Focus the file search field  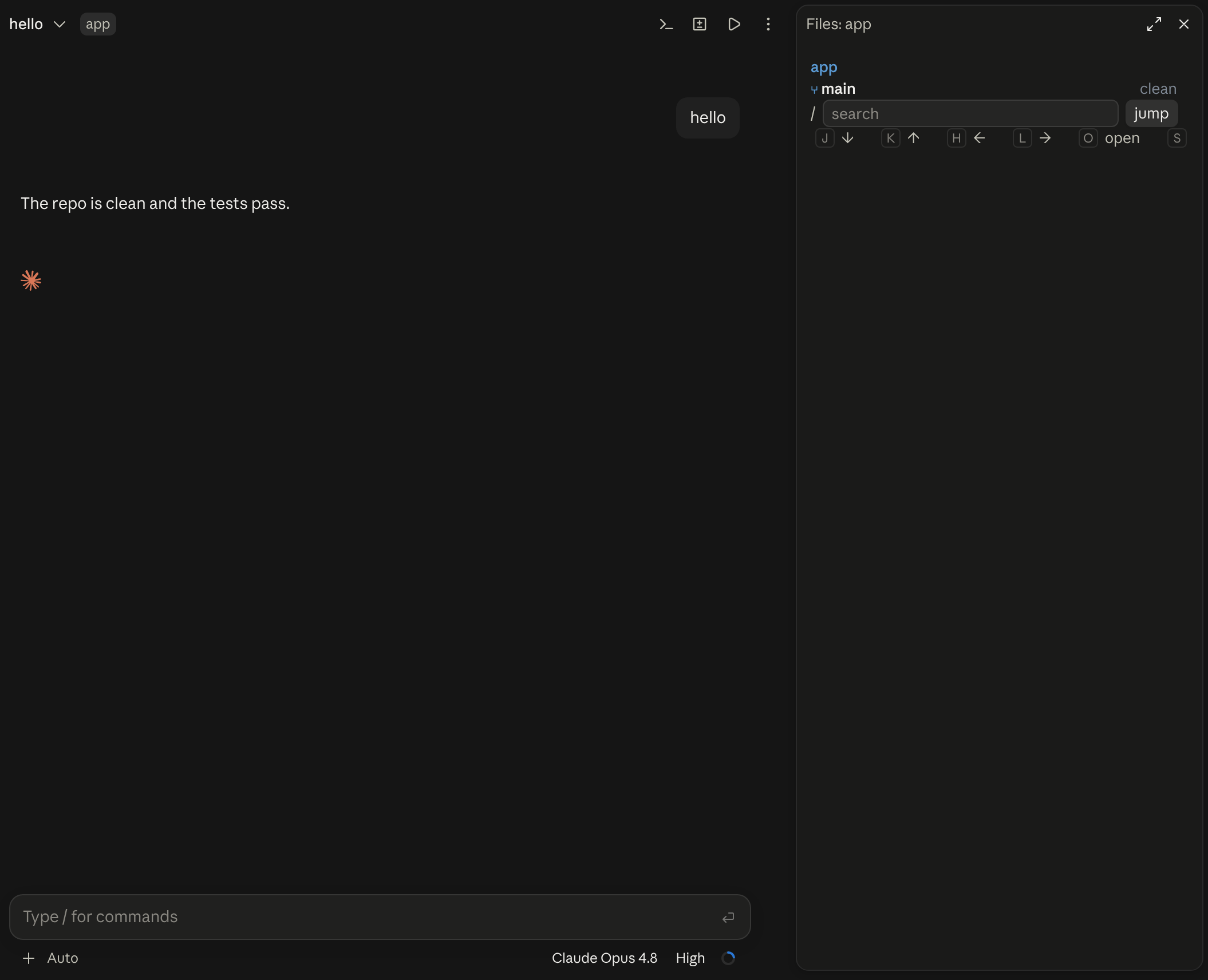coord(970,113)
